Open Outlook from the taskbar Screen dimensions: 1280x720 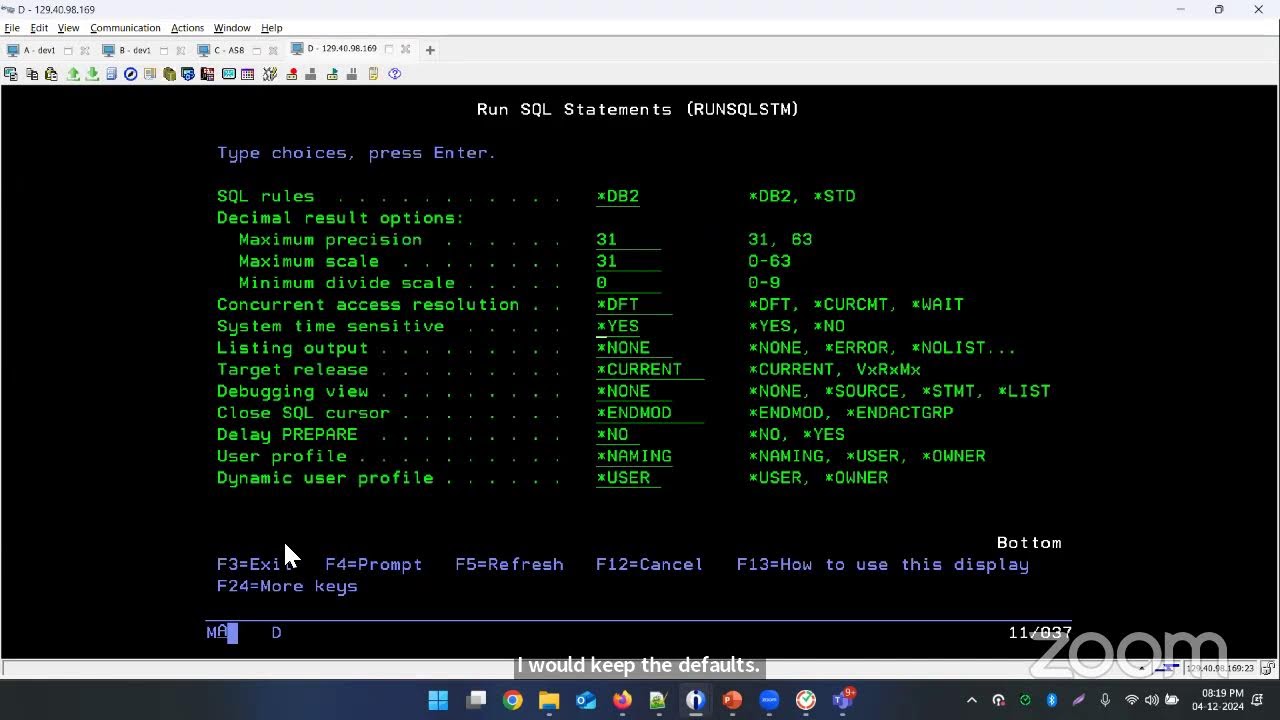coord(586,700)
